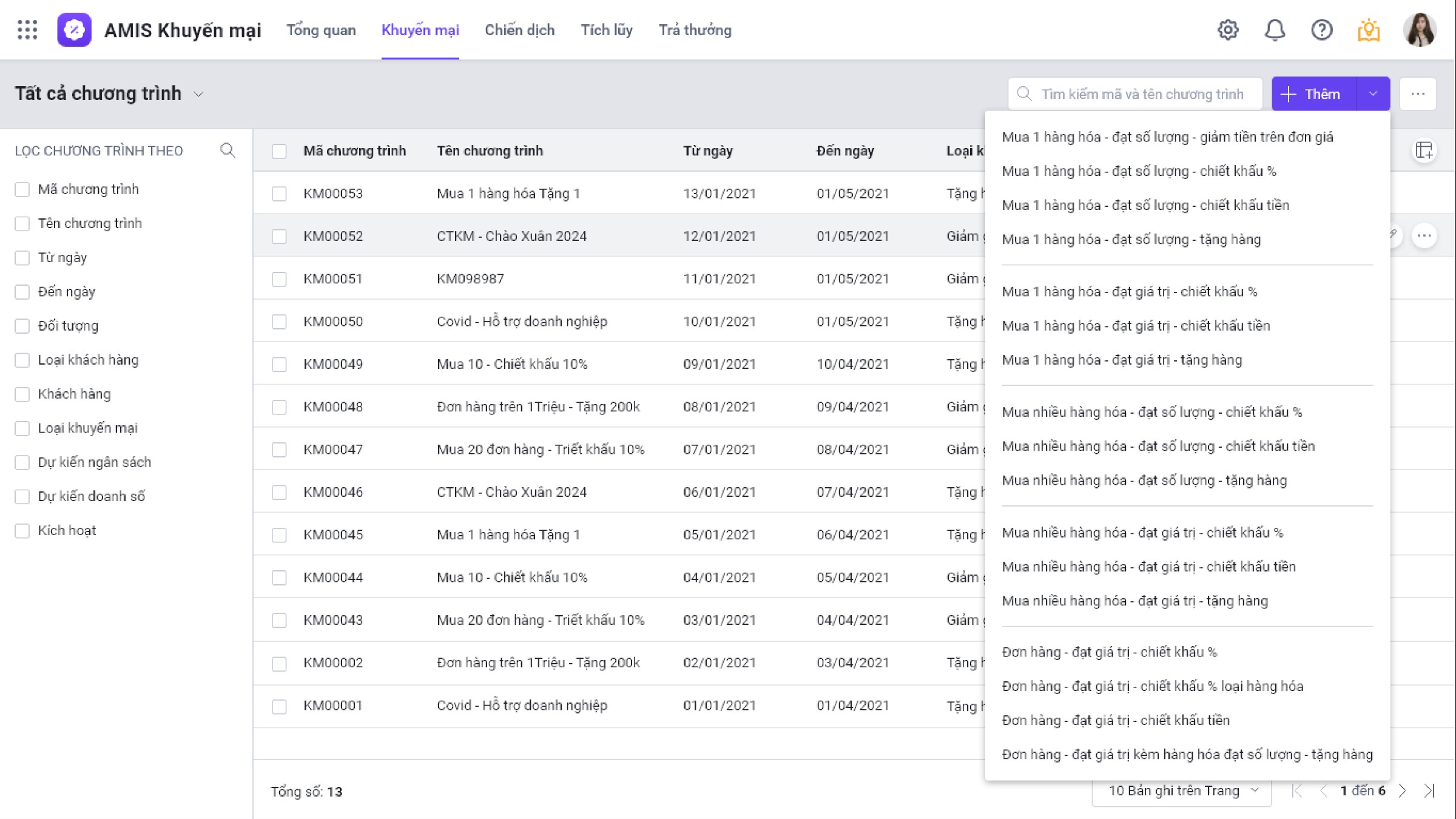Toggle the Thêm button dropdown arrow
This screenshot has width=1456, height=819.
tap(1373, 94)
